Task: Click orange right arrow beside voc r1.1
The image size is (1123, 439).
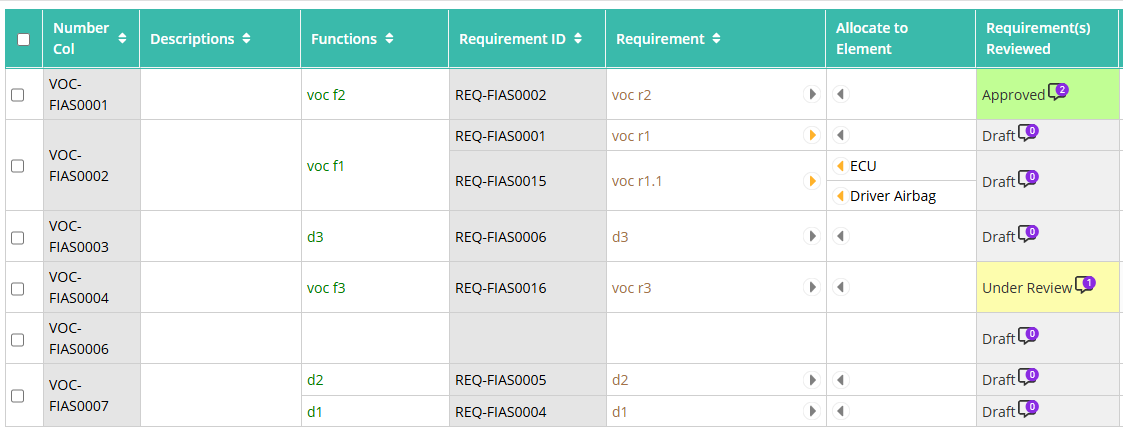Action: [x=811, y=180]
